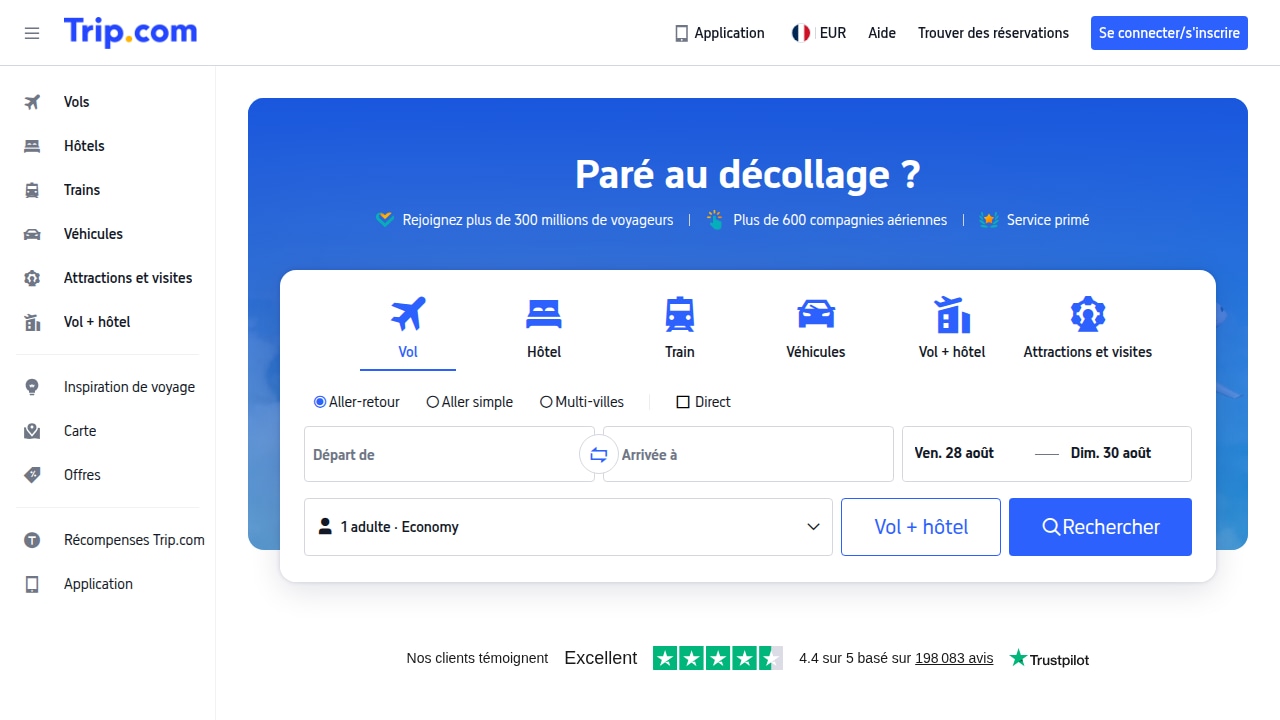Click the bed icon next to Hôtels in sidebar
The height and width of the screenshot is (720, 1280).
click(32, 146)
